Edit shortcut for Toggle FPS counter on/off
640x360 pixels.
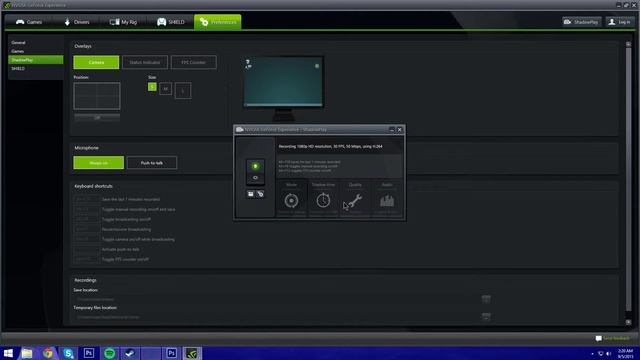tap(87, 259)
